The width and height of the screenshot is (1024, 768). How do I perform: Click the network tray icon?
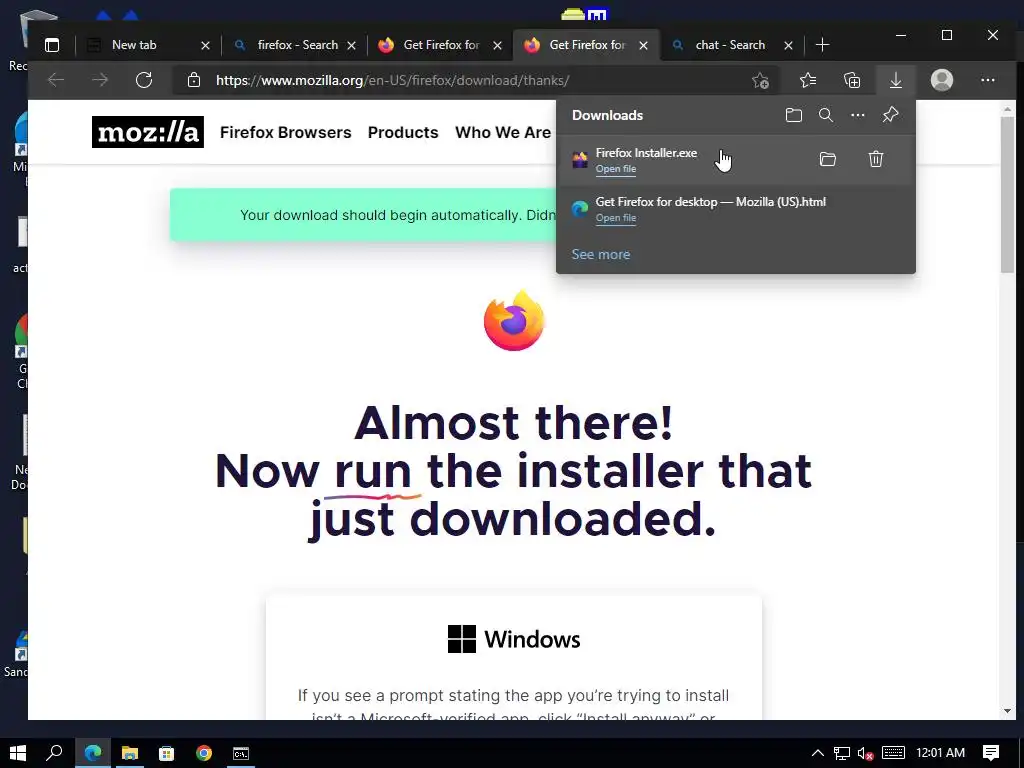[842, 753]
